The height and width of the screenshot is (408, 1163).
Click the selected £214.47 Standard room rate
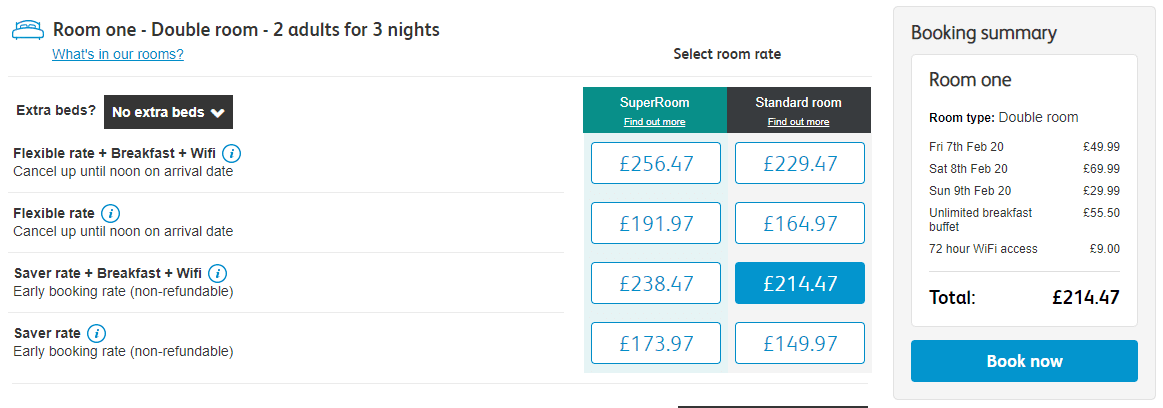pos(800,283)
